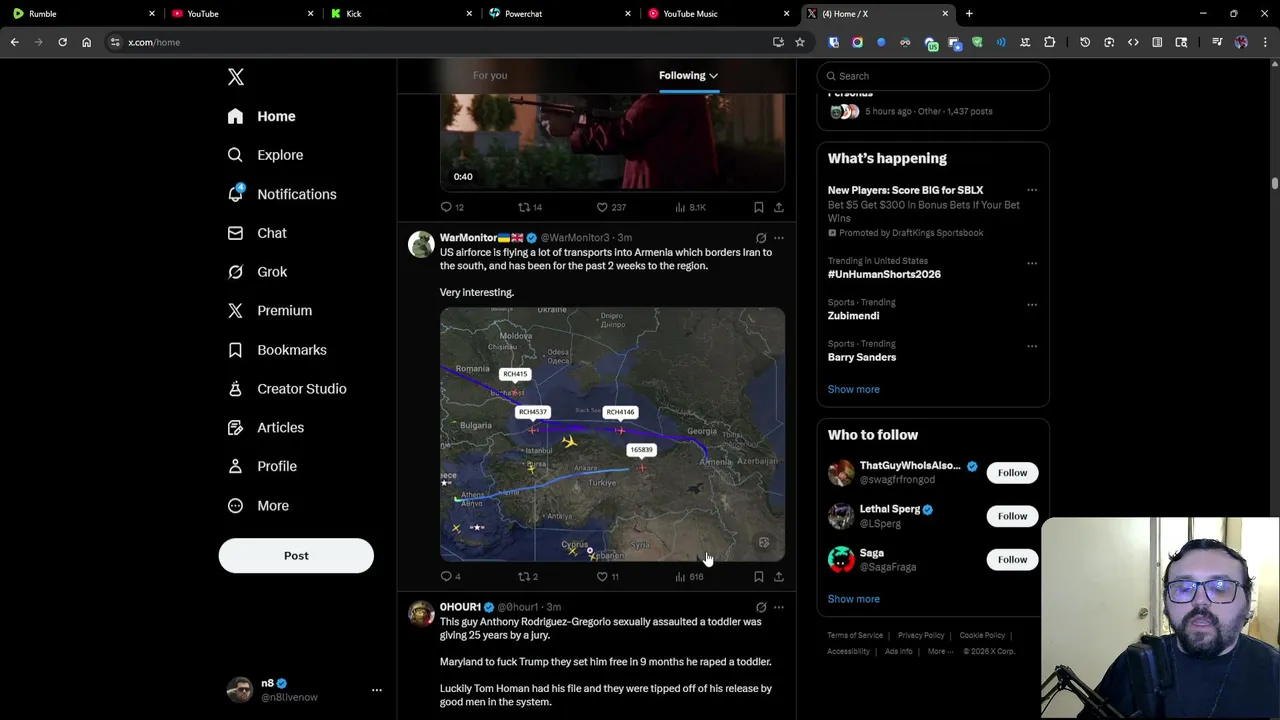Open more menu on 0HOUR1 post
Screen dimensions: 1280x720
pyautogui.click(x=779, y=607)
